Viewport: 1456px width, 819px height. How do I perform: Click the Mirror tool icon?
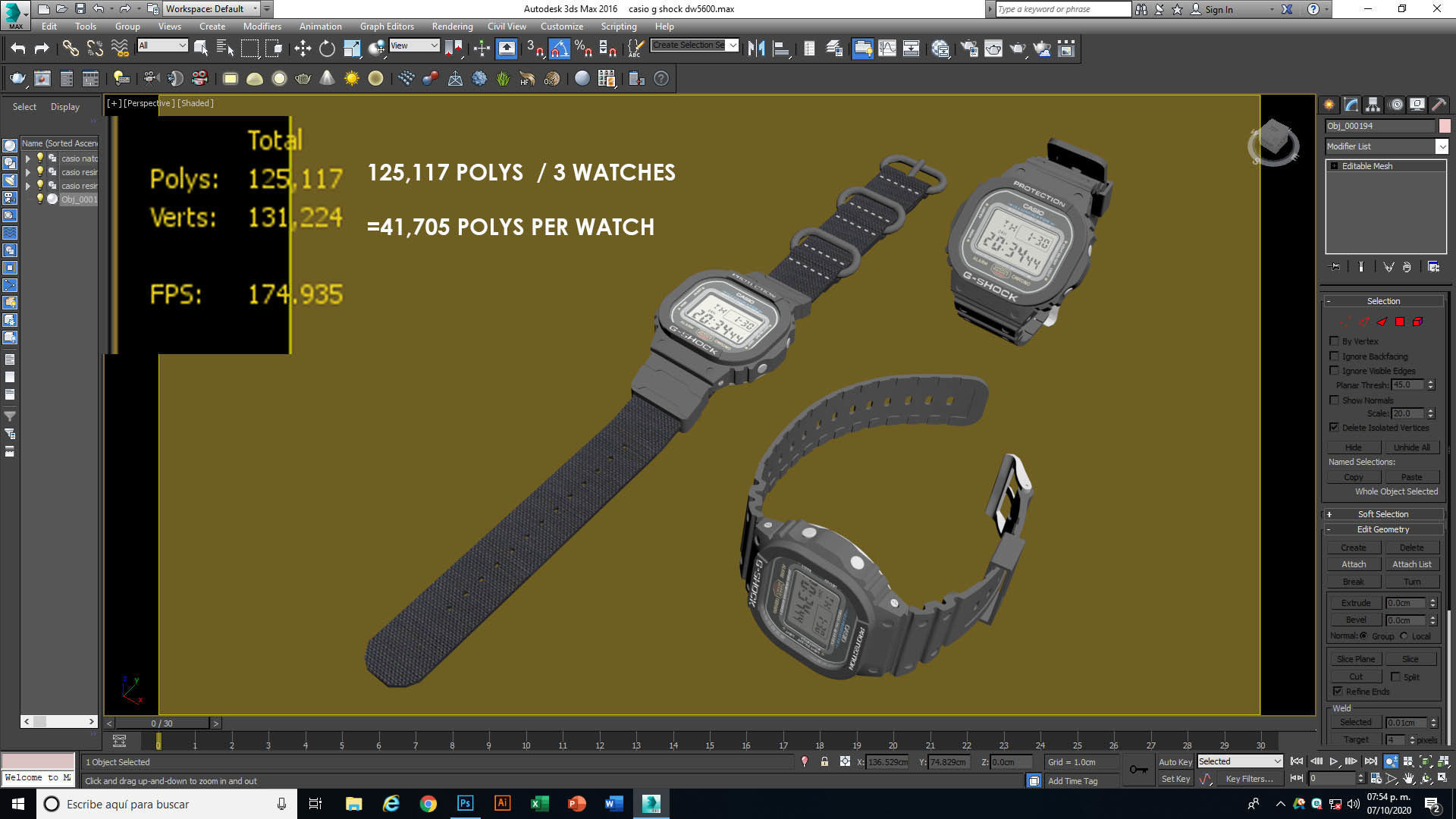756,49
